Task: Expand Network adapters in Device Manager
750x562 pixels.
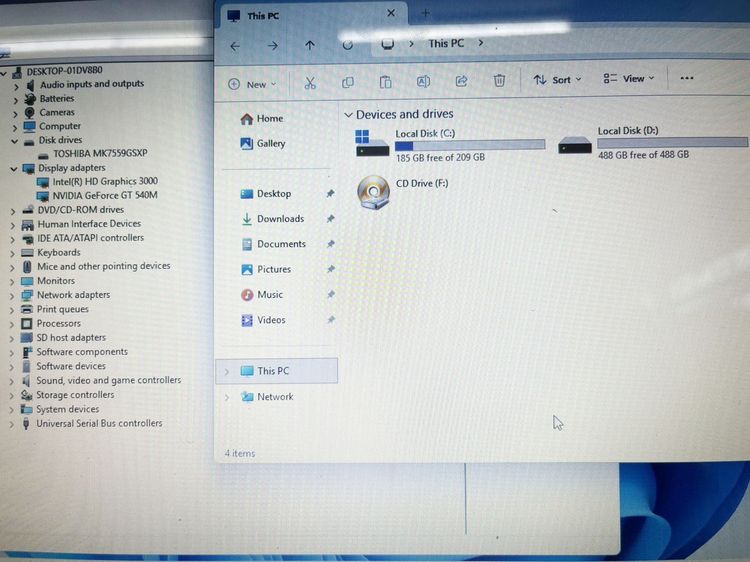Action: tap(12, 297)
